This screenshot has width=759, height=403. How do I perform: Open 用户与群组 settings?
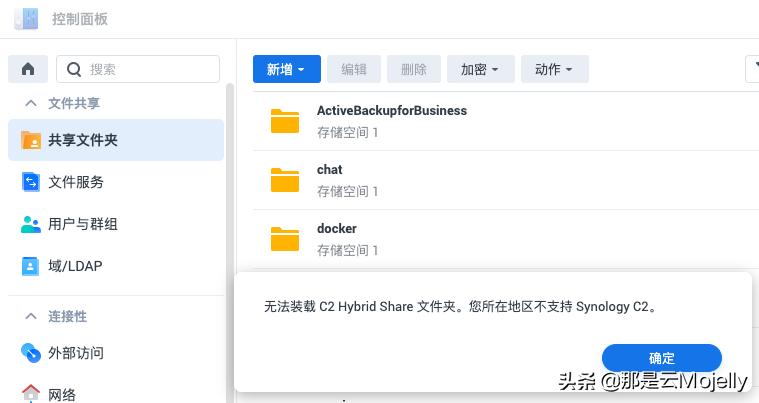116,224
